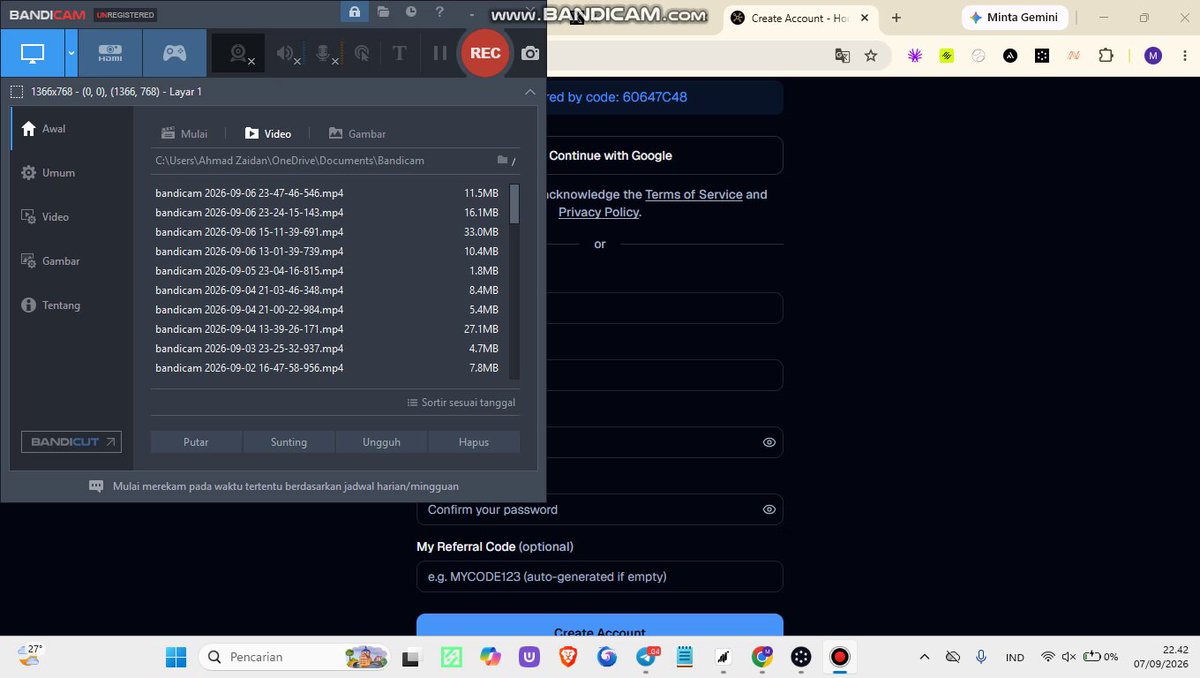This screenshot has height=678, width=1200.
Task: Show password in Confirm your password field
Action: [x=769, y=509]
